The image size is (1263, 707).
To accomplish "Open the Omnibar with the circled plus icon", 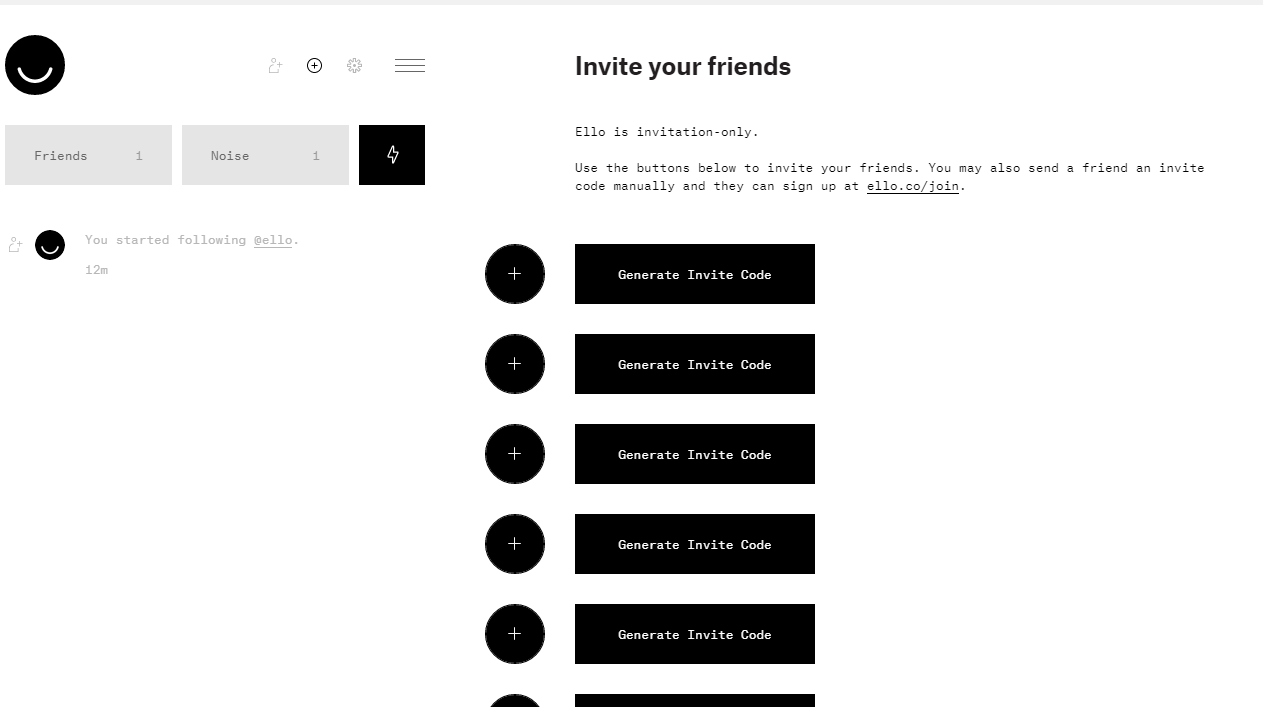I will (x=314, y=65).
